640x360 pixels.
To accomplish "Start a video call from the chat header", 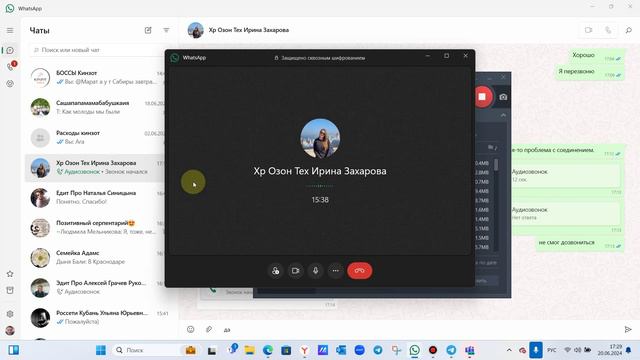I will tap(588, 30).
